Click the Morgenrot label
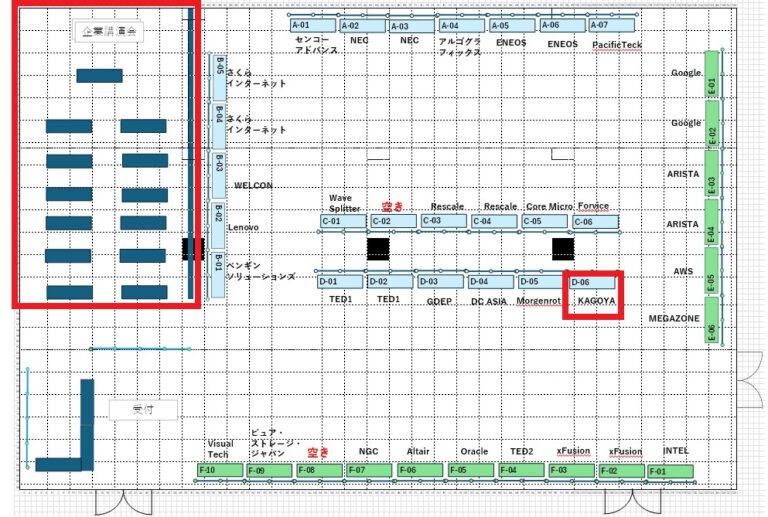 538,300
